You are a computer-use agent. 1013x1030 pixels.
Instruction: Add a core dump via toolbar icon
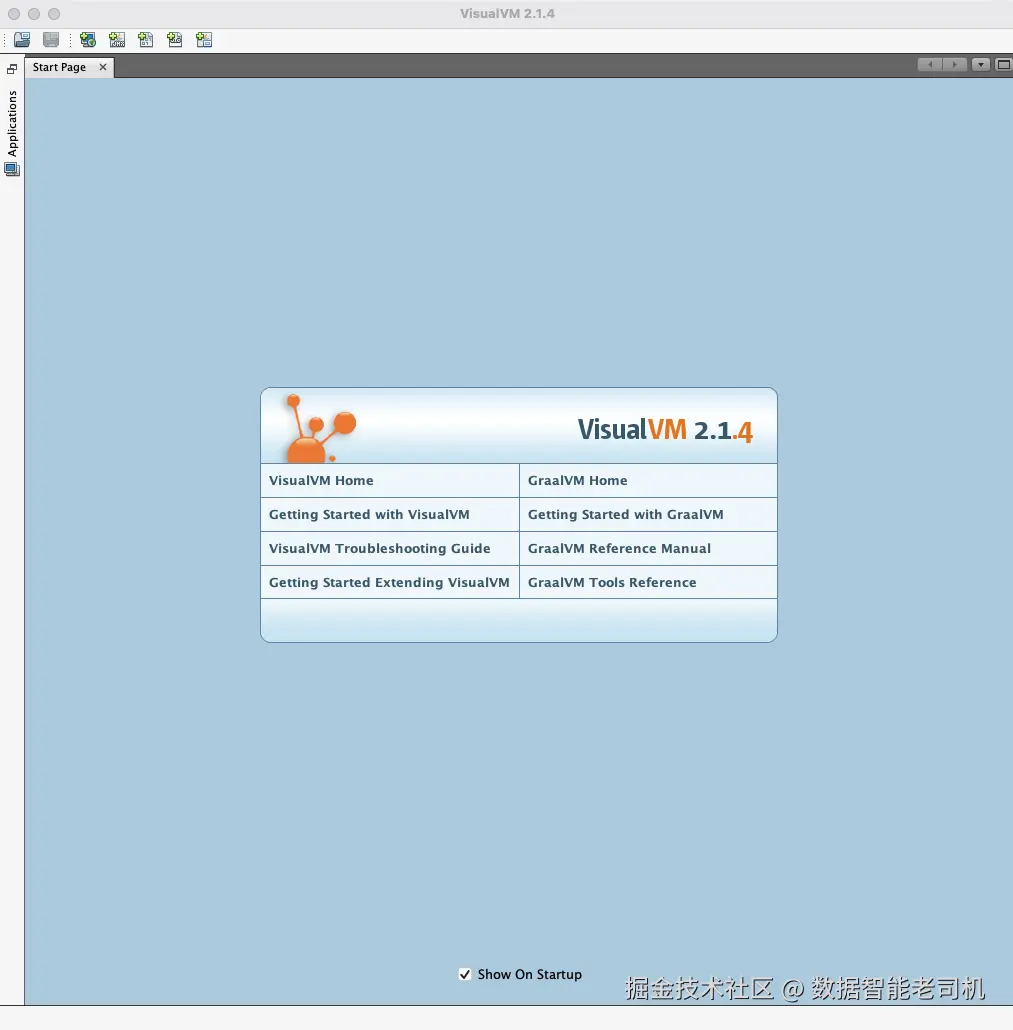click(146, 40)
